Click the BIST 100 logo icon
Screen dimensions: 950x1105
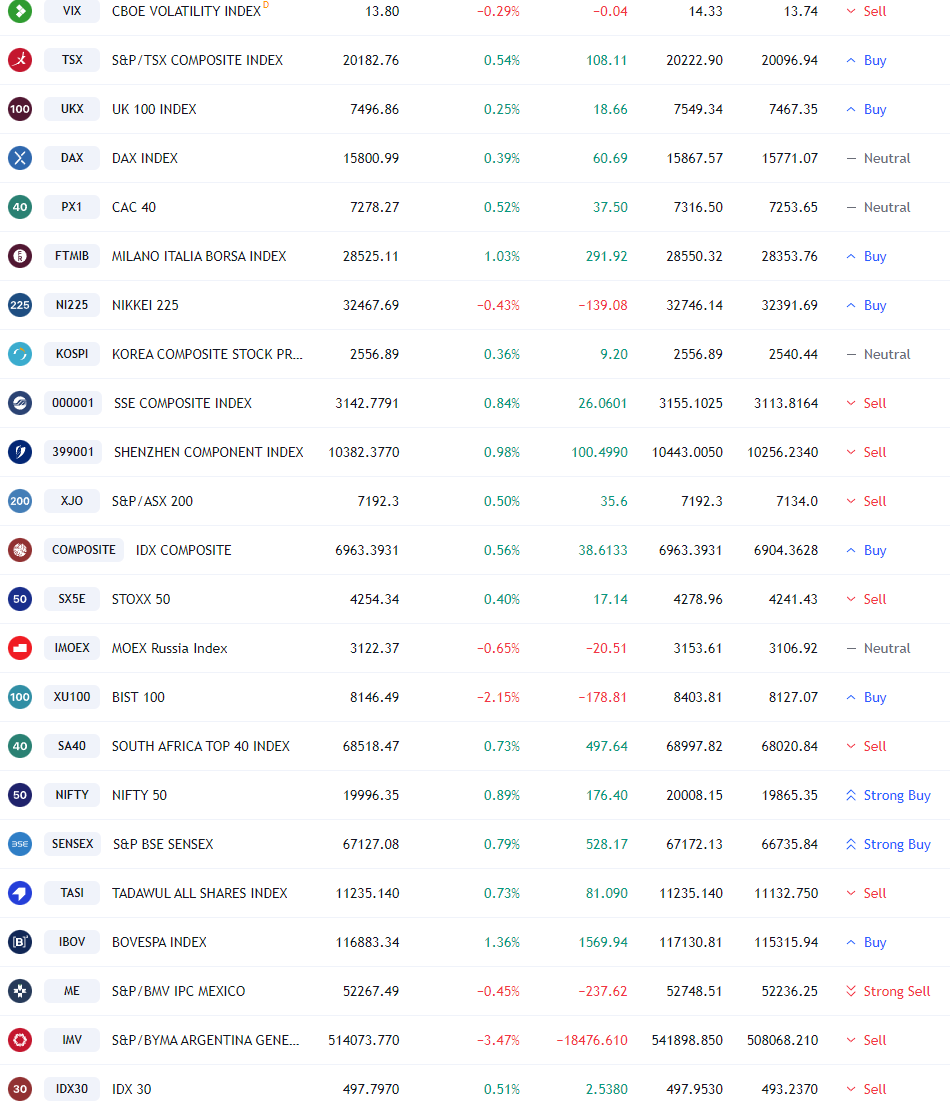[x=20, y=697]
